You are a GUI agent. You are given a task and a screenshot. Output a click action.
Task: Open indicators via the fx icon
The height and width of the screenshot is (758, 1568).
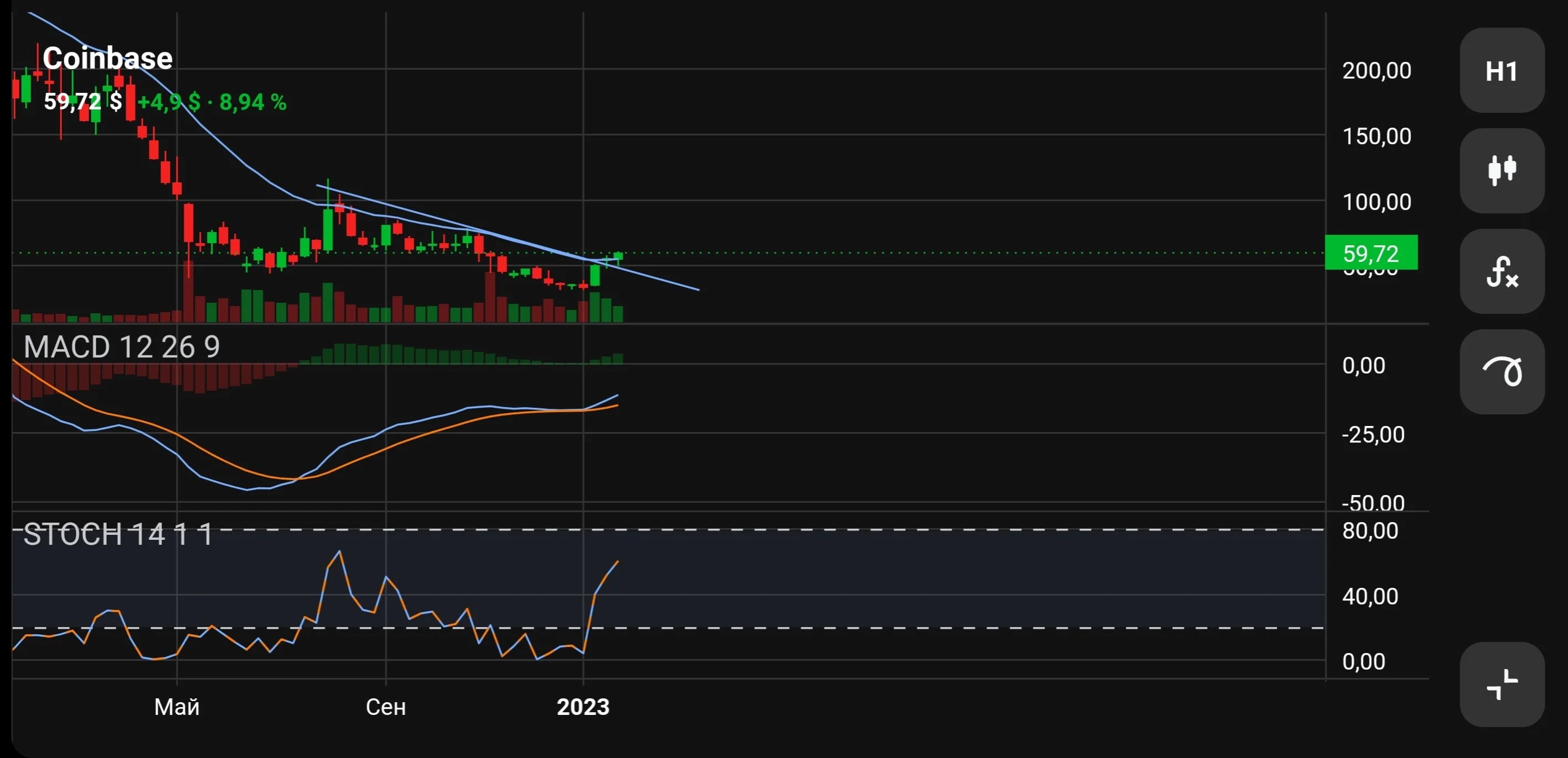(x=1502, y=271)
